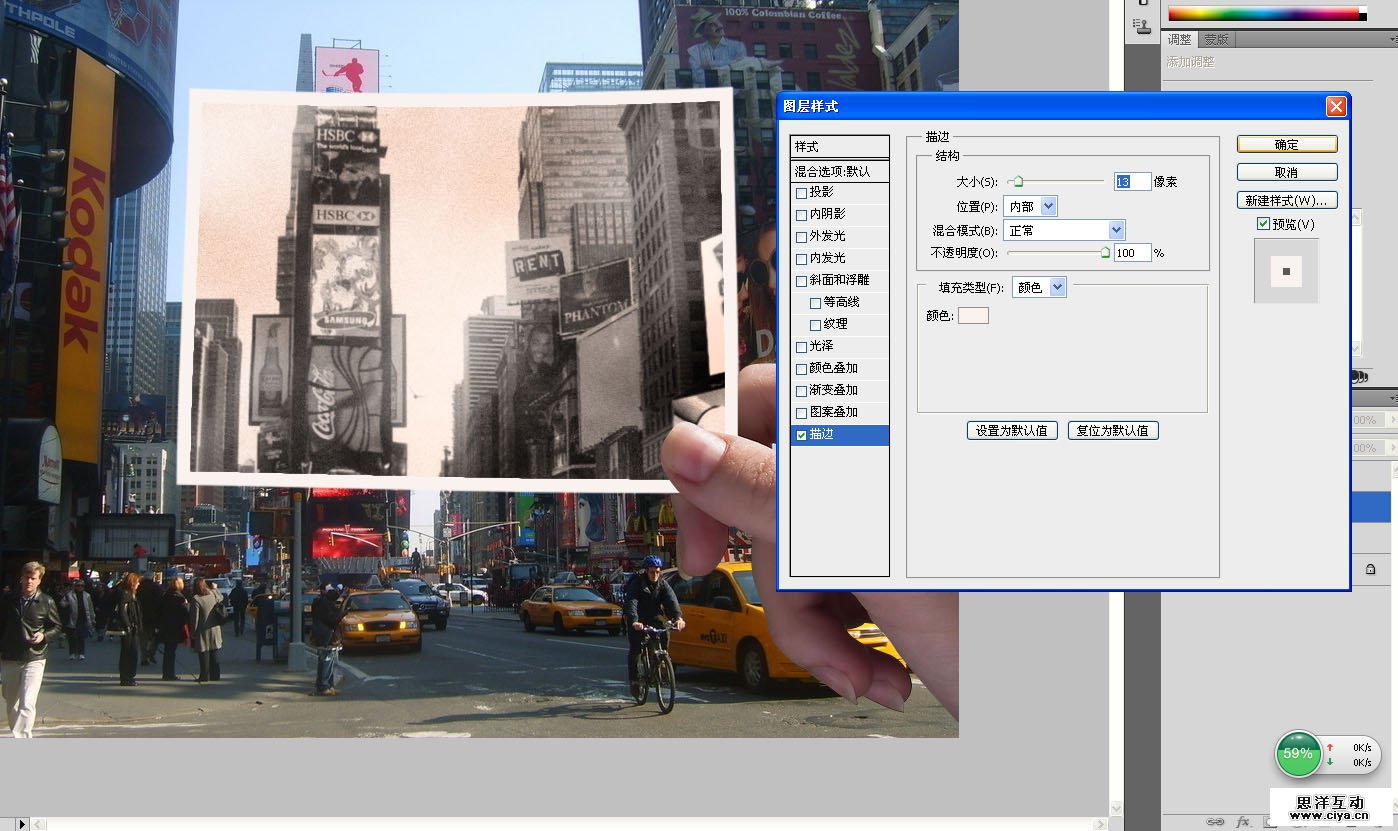
Task: Open the 位置 position dropdown
Action: click(x=1030, y=206)
